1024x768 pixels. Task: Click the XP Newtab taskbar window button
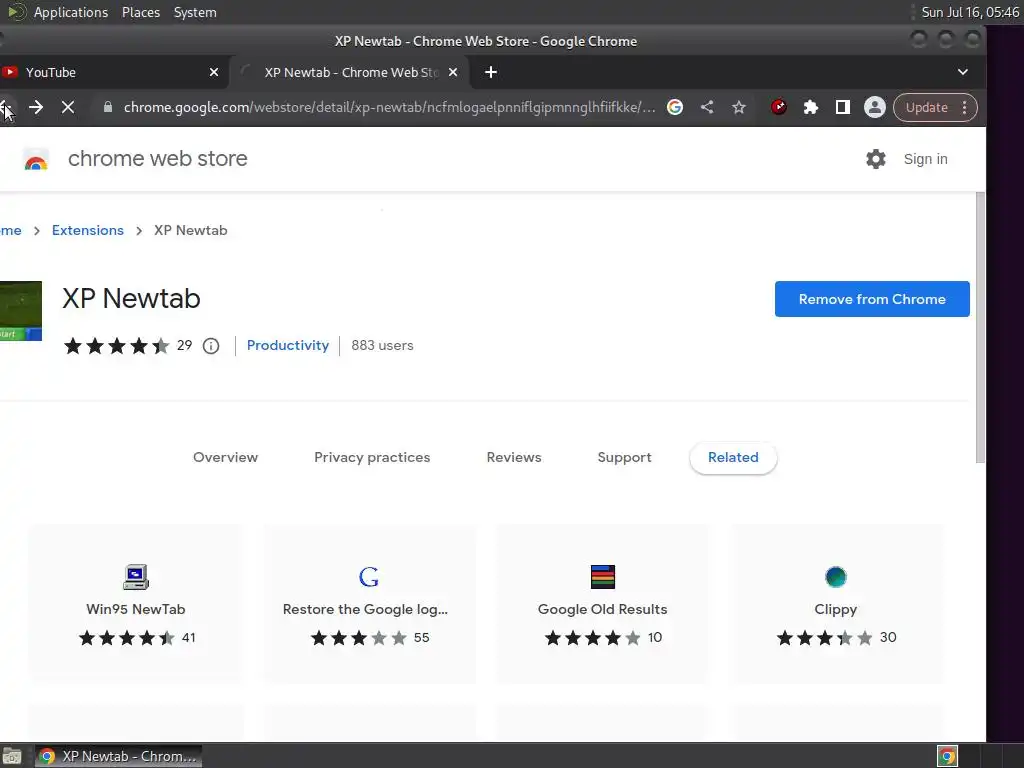118,756
